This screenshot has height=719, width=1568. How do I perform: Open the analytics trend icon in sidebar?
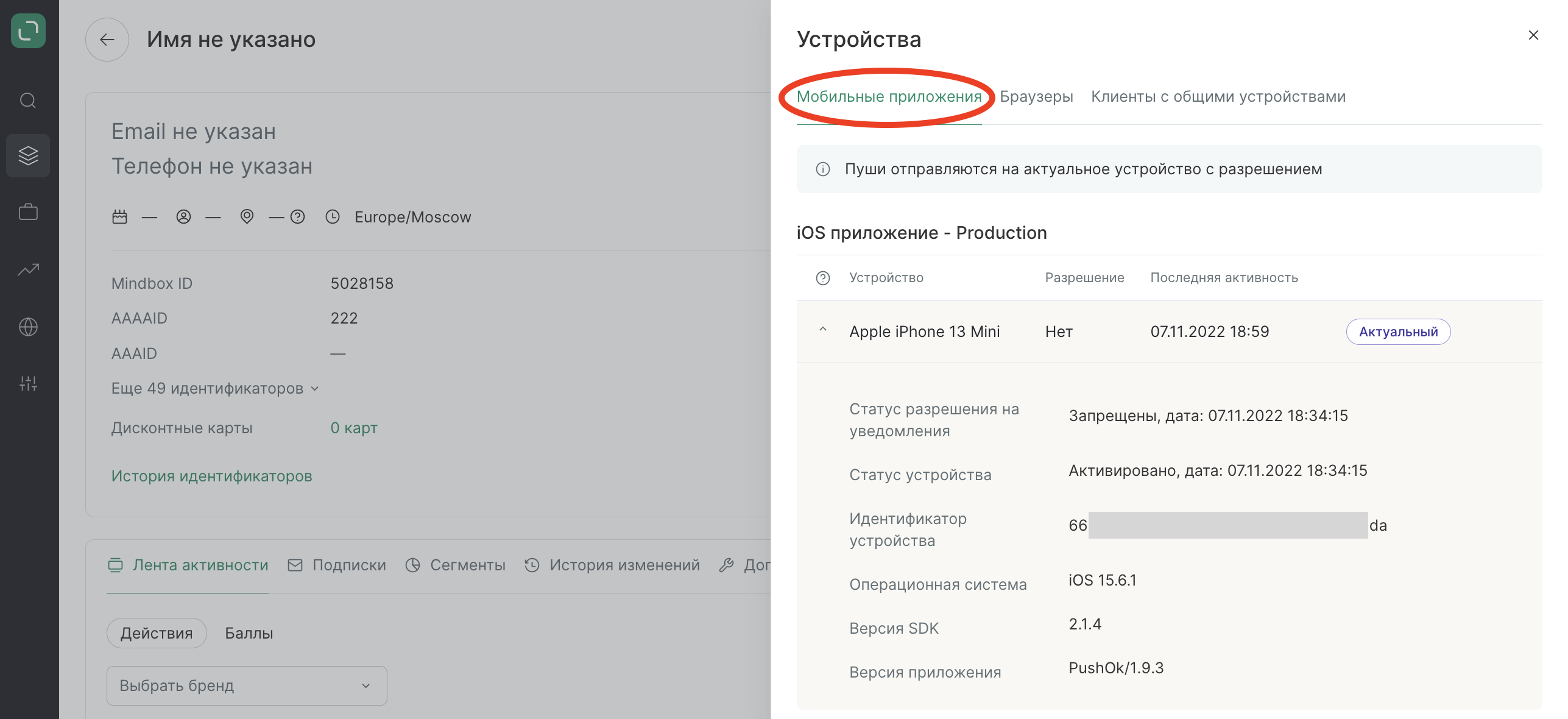[28, 269]
